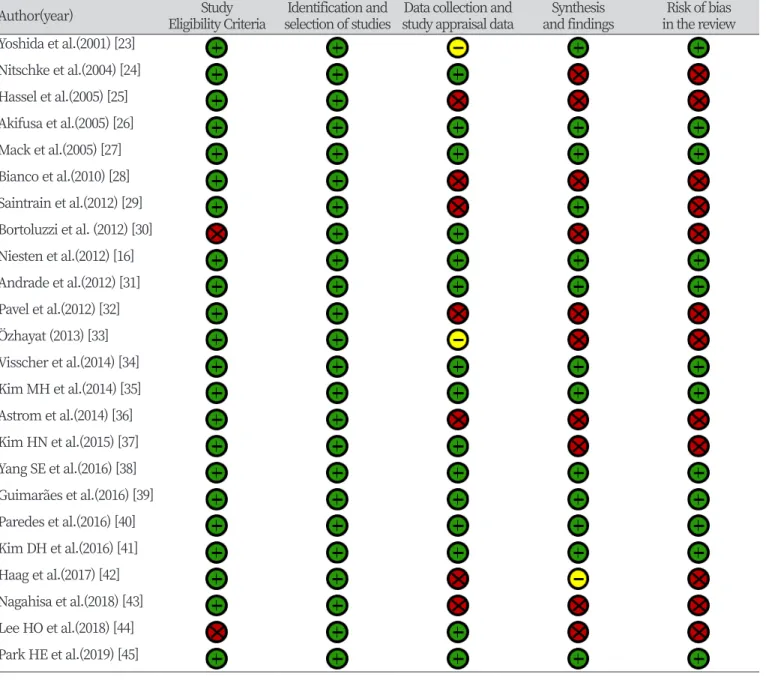766x680 pixels.
Task: Click author text Nagahisa et al.(2018) [43]
Action: click(x=71, y=601)
